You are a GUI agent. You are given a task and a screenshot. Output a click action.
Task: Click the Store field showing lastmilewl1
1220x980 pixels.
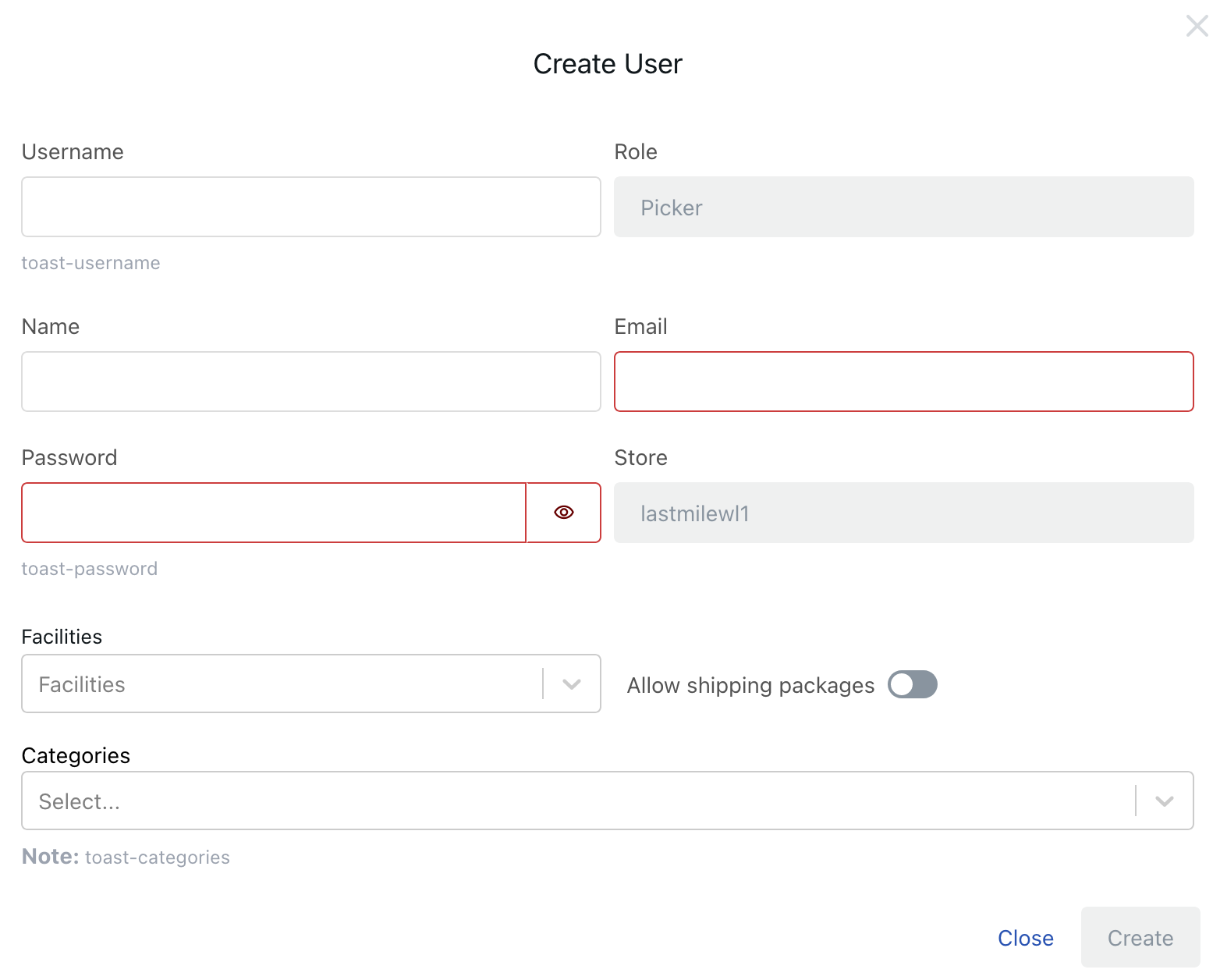tap(903, 513)
